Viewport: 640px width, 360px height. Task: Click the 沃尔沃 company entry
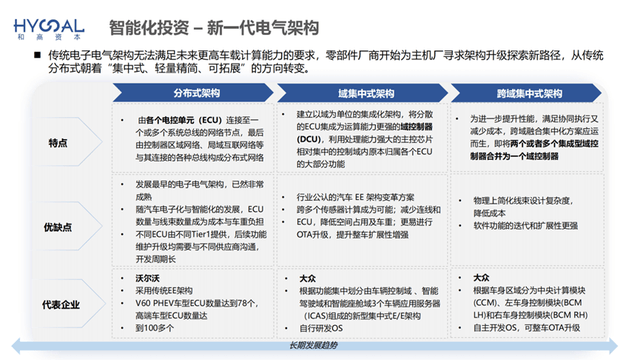tap(147, 278)
